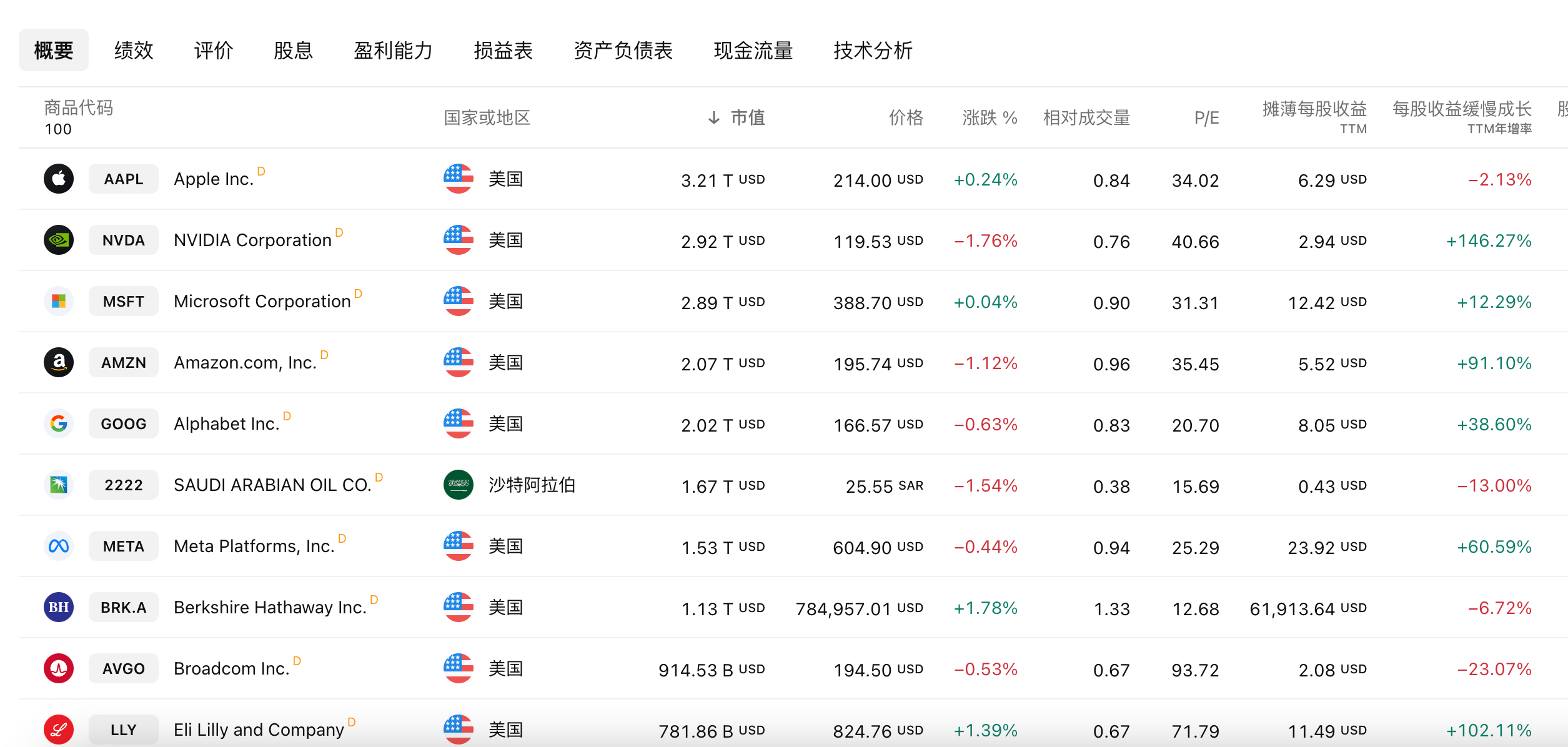This screenshot has height=747, width=1568.
Task: Click the 61,913.64 USD EPS value
Action: (x=1308, y=609)
